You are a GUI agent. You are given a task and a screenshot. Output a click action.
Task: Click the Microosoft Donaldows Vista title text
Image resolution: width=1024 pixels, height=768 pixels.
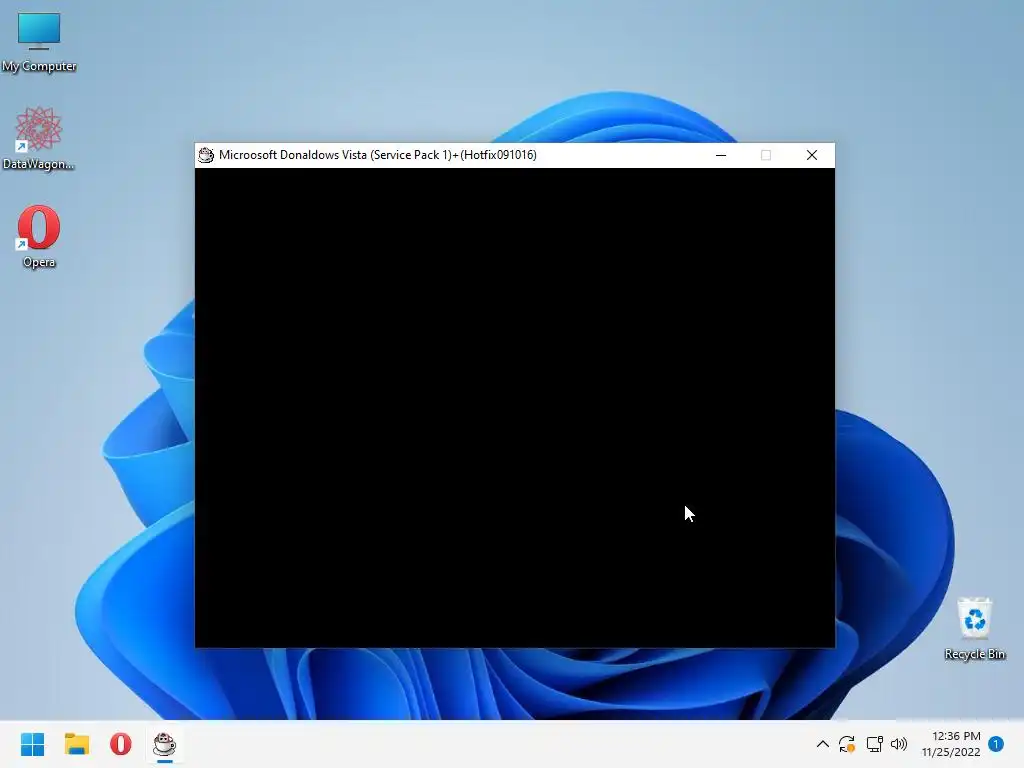pyautogui.click(x=377, y=155)
